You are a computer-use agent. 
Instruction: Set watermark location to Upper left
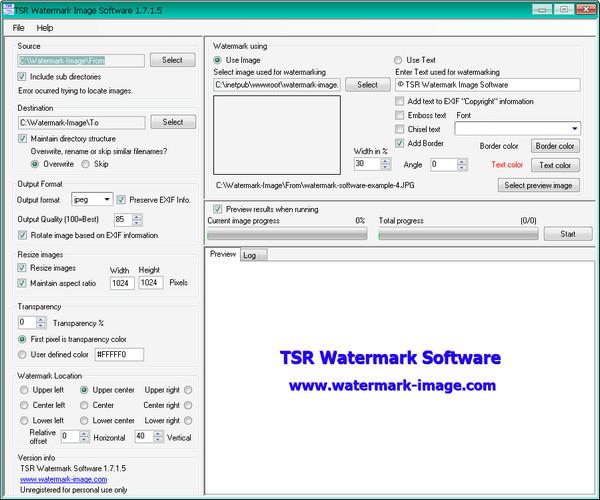24,390
